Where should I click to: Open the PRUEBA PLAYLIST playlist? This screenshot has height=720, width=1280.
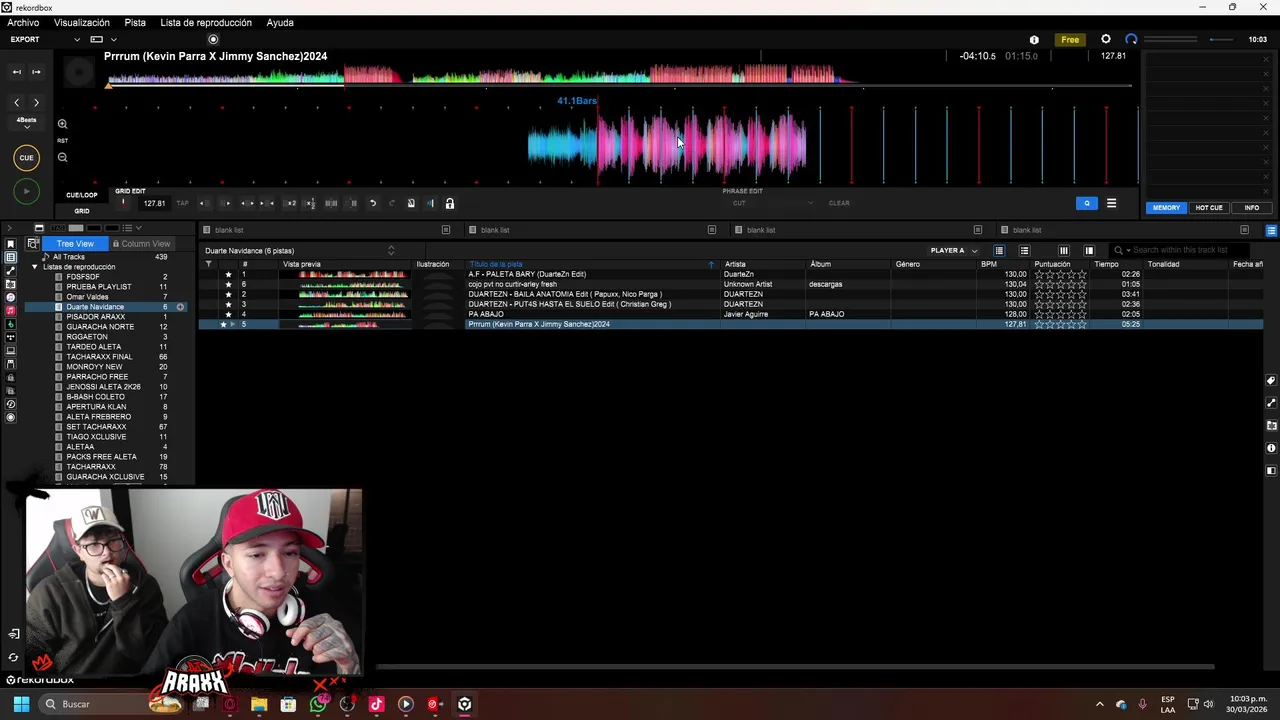(99, 287)
